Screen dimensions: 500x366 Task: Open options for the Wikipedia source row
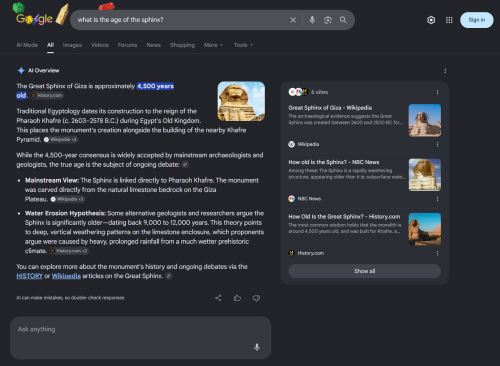pos(437,144)
